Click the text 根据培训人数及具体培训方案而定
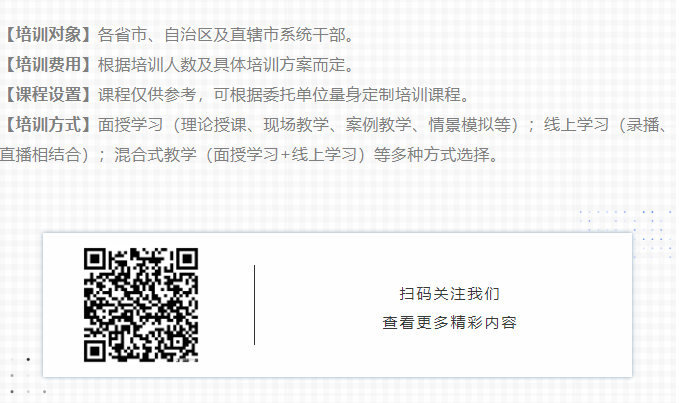This screenshot has width=679, height=403. tap(221, 64)
